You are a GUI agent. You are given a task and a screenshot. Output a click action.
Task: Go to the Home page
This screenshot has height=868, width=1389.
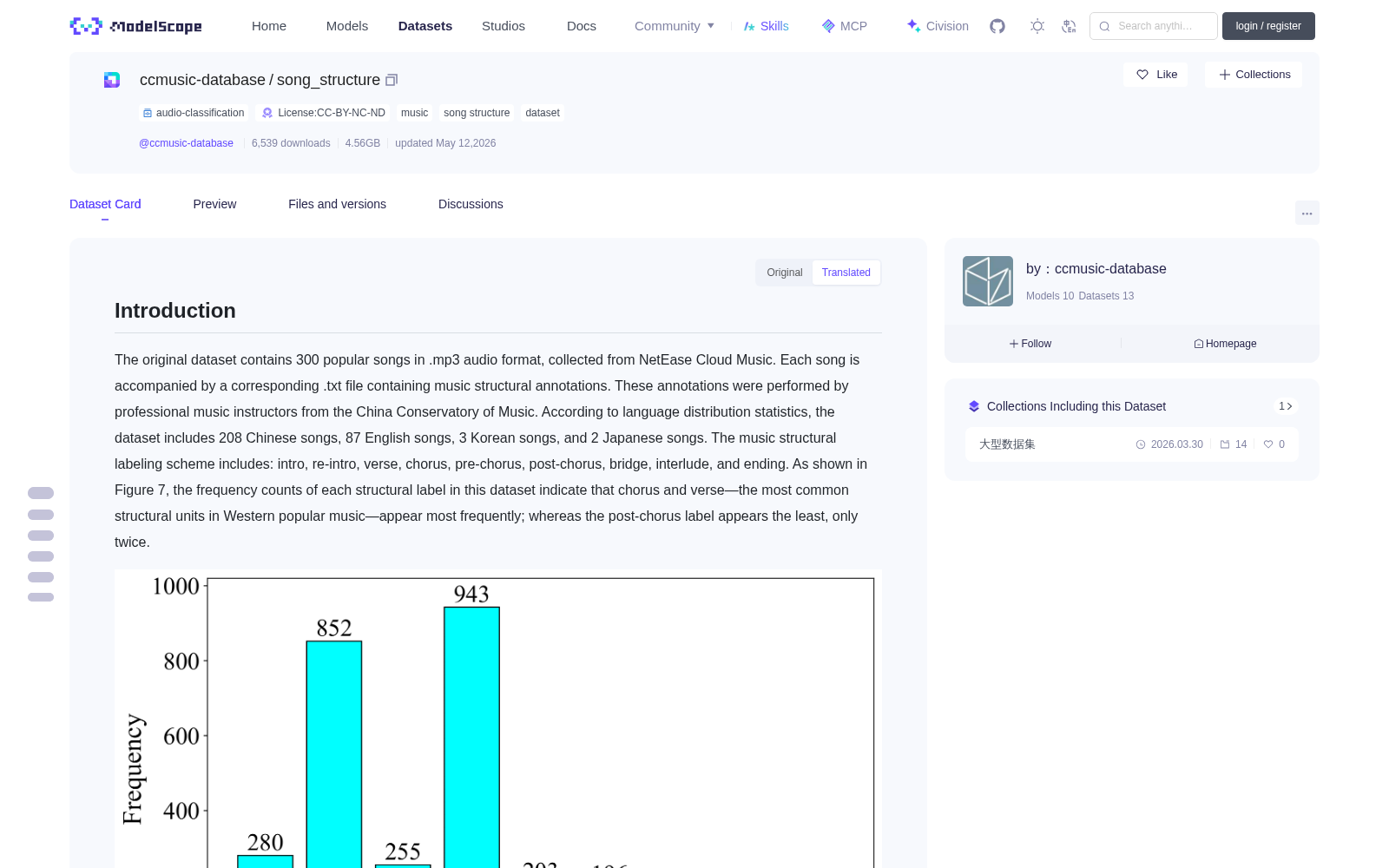tap(269, 26)
